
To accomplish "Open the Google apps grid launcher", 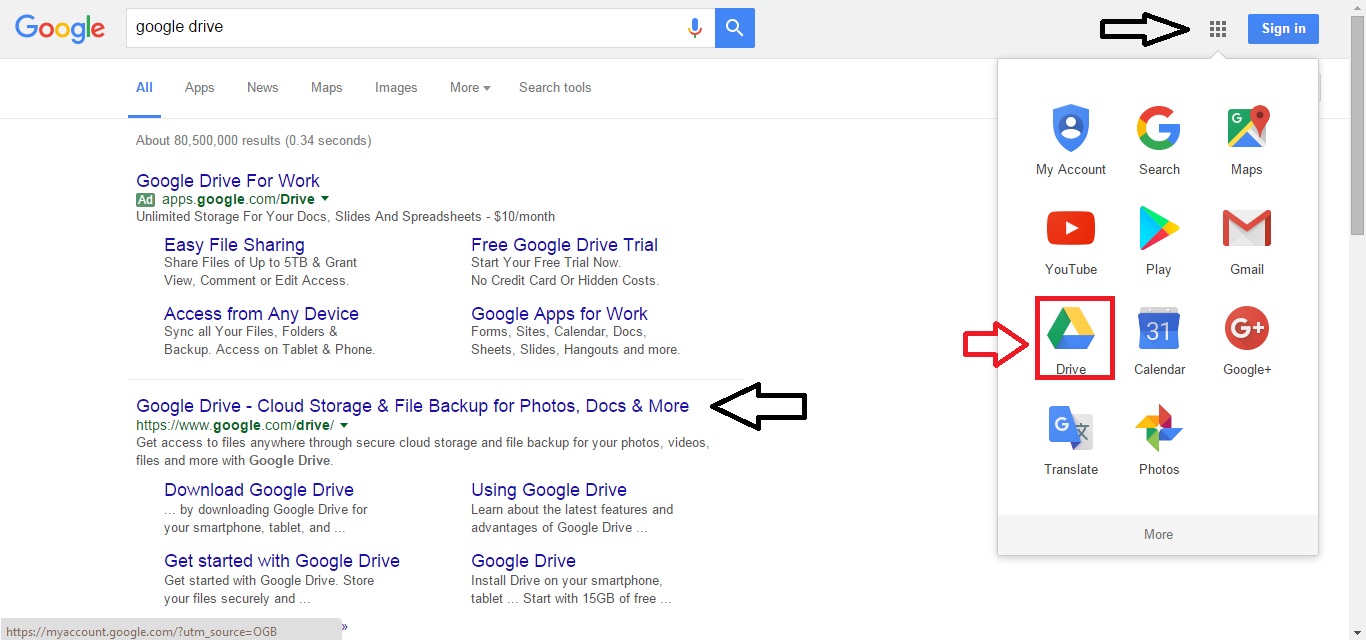I will coord(1217,29).
